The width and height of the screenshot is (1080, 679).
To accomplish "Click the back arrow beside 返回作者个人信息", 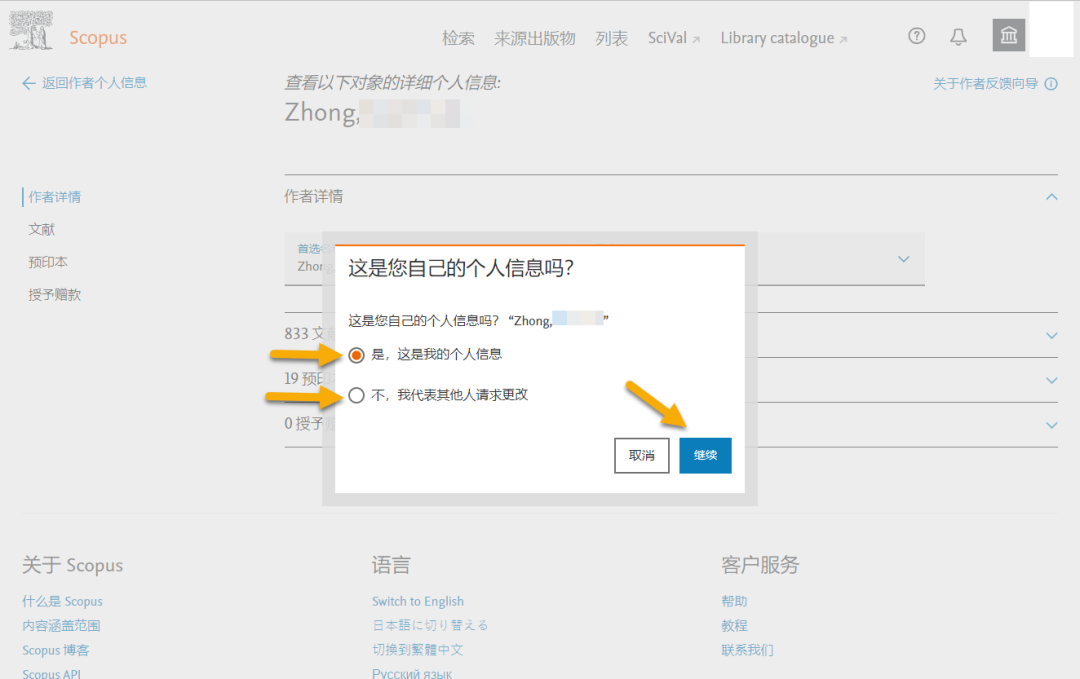I will point(27,84).
